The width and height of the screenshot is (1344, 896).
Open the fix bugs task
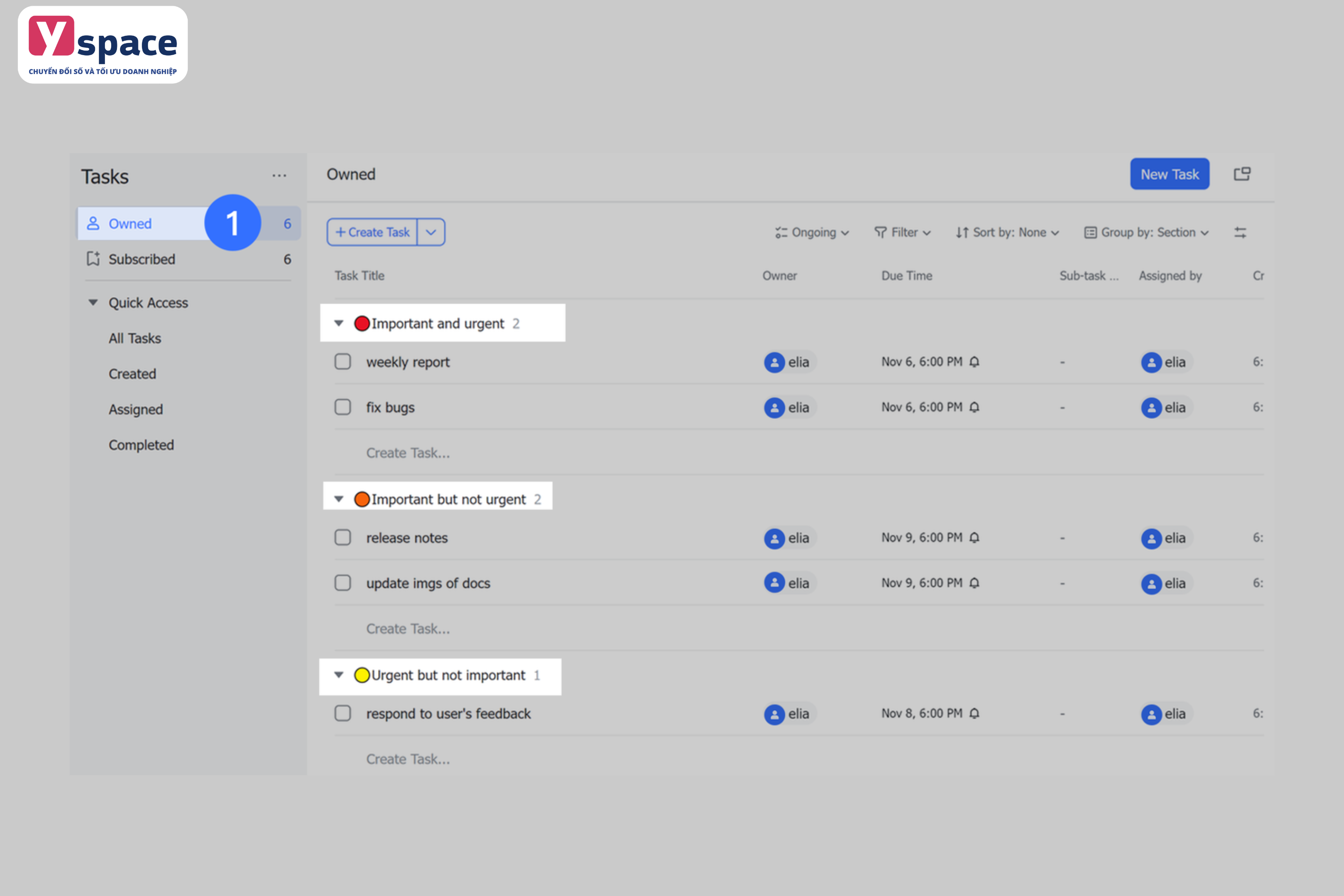coord(390,407)
